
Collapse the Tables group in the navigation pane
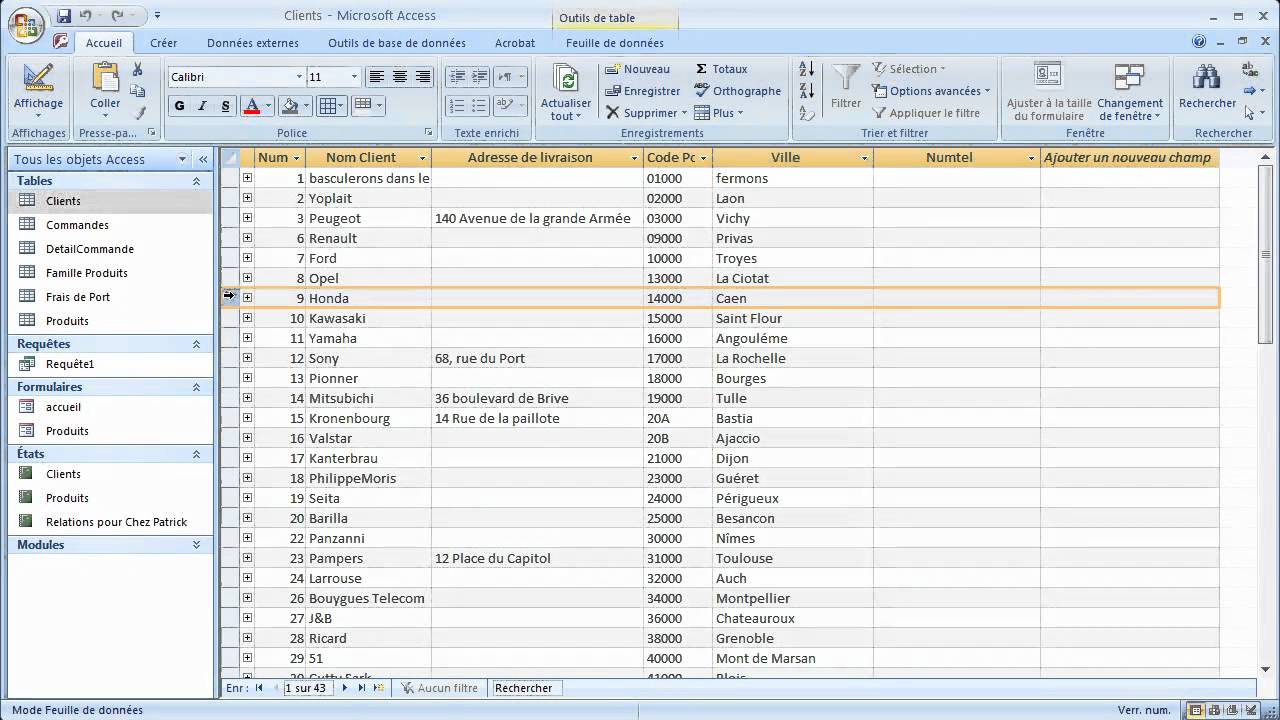(196, 181)
